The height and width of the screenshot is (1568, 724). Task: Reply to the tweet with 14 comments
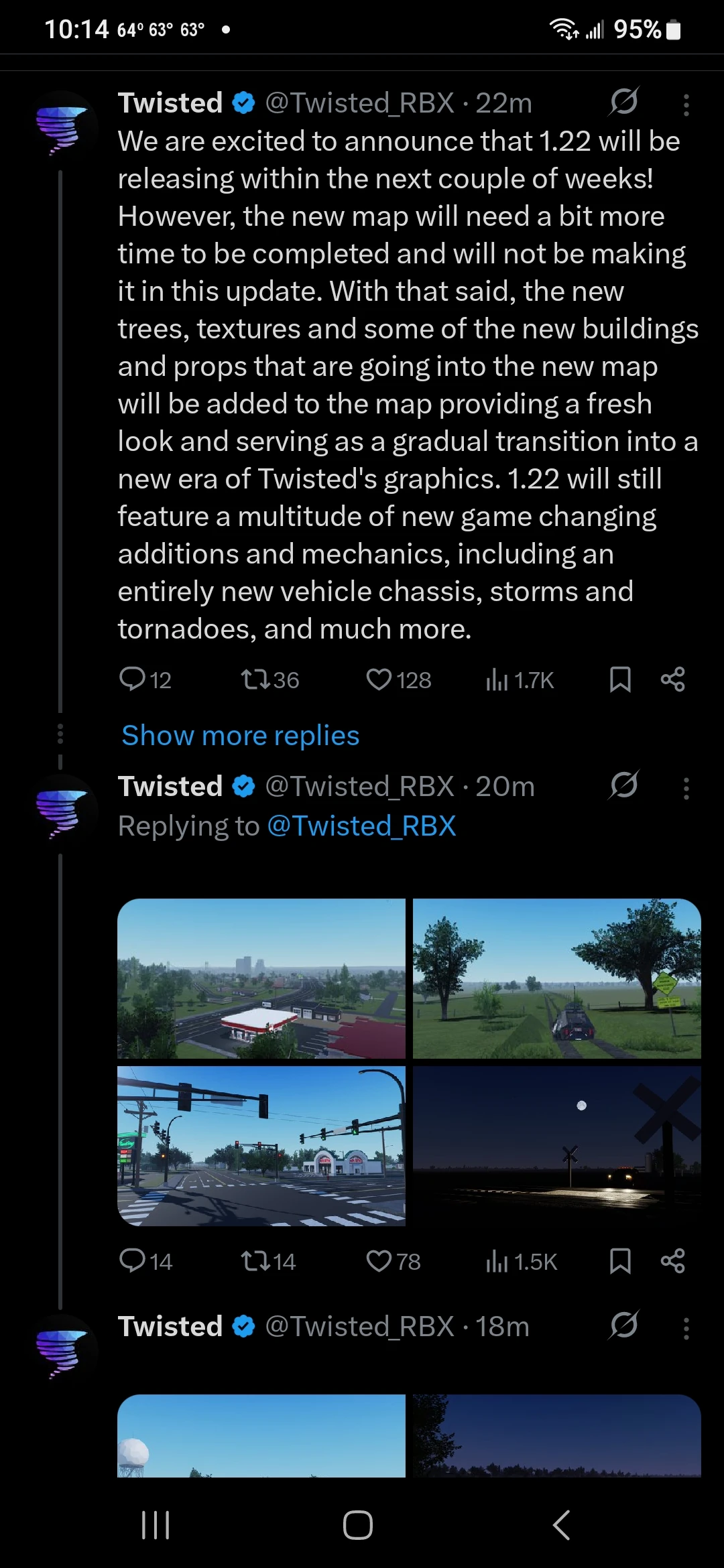132,1261
